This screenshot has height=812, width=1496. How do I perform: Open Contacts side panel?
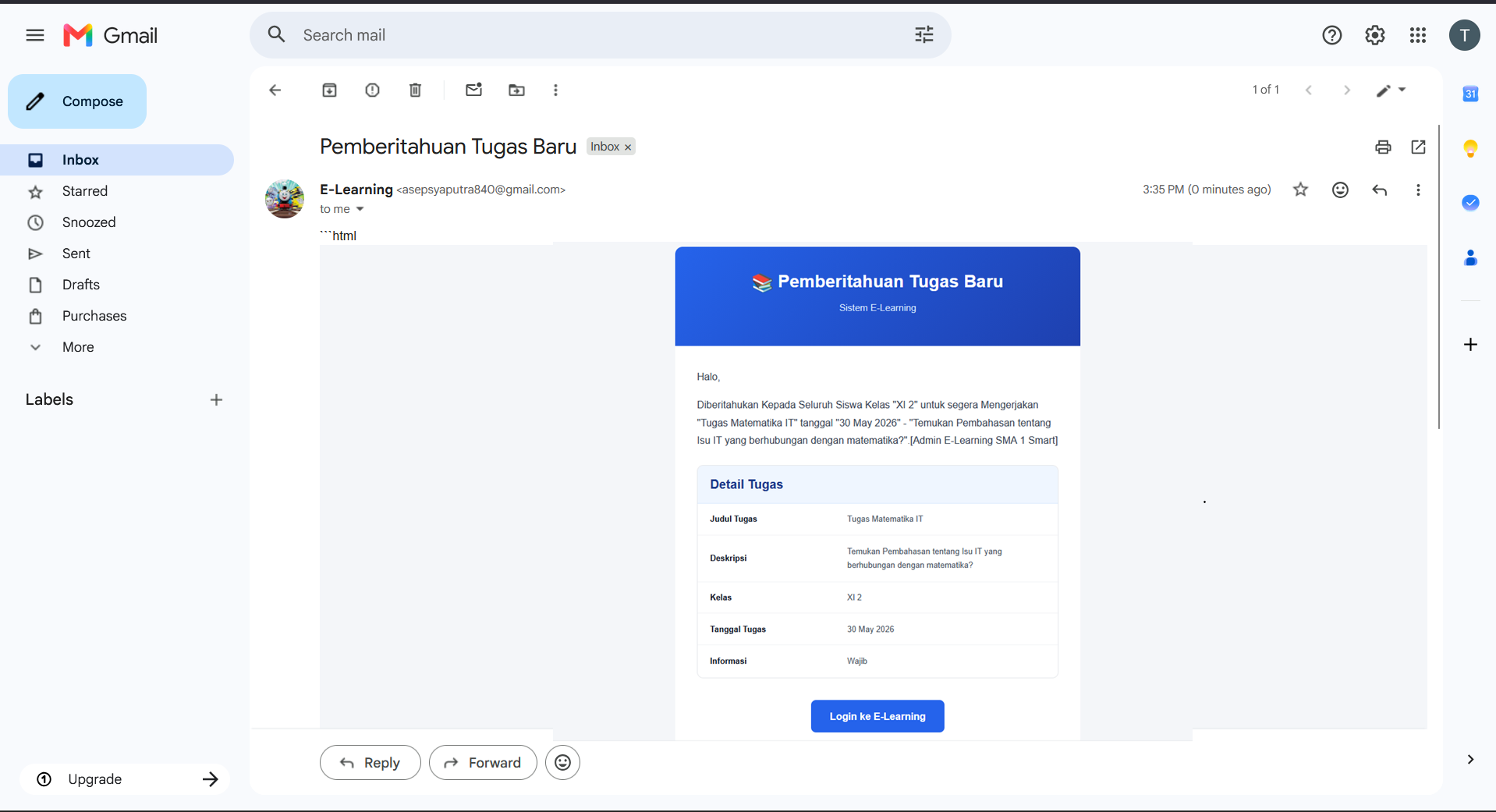1470,257
